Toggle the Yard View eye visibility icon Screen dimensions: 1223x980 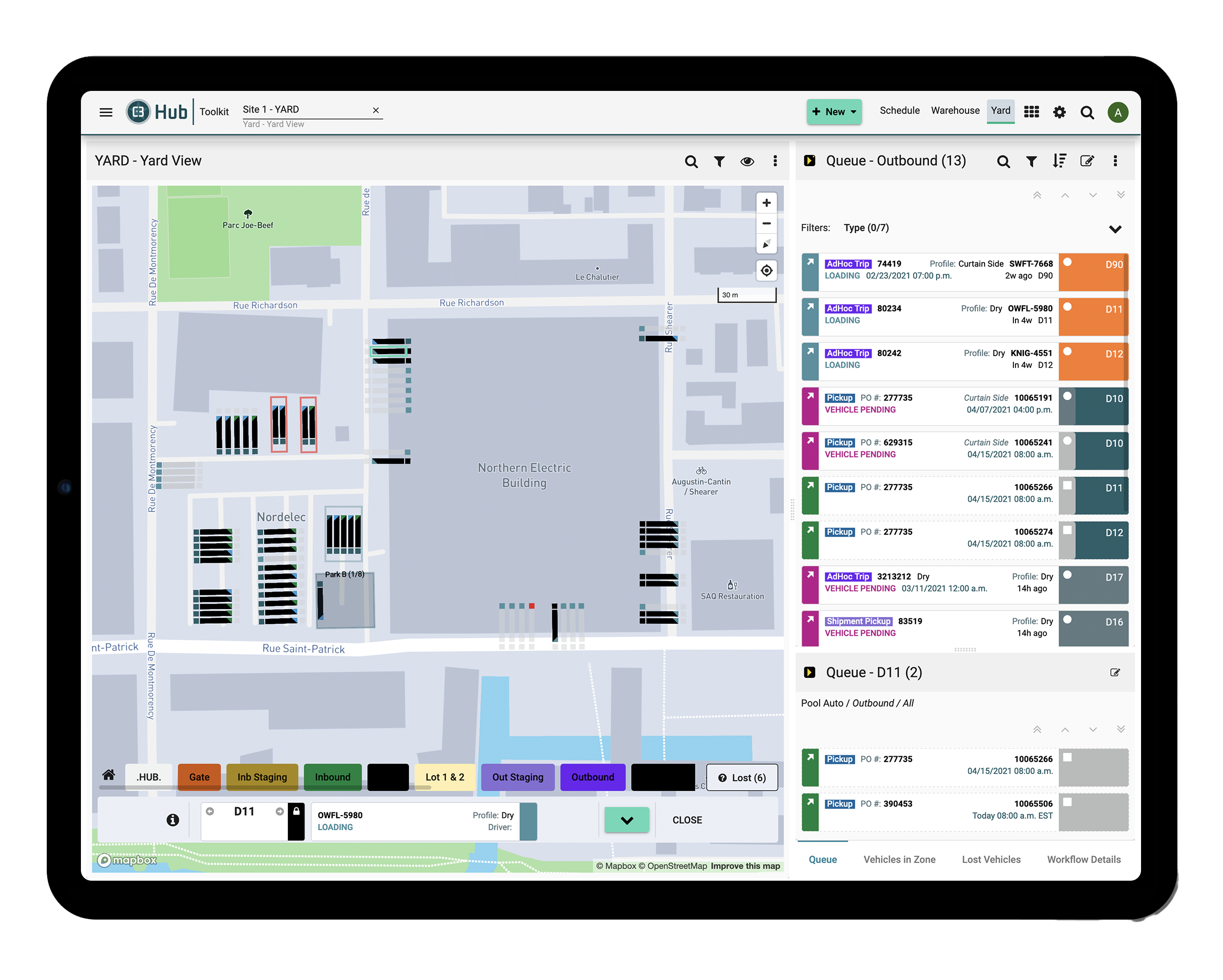[x=747, y=161]
